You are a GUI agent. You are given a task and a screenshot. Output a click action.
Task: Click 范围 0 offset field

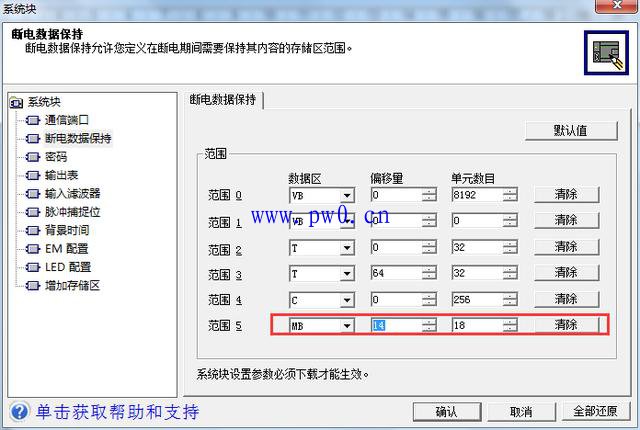pos(396,195)
